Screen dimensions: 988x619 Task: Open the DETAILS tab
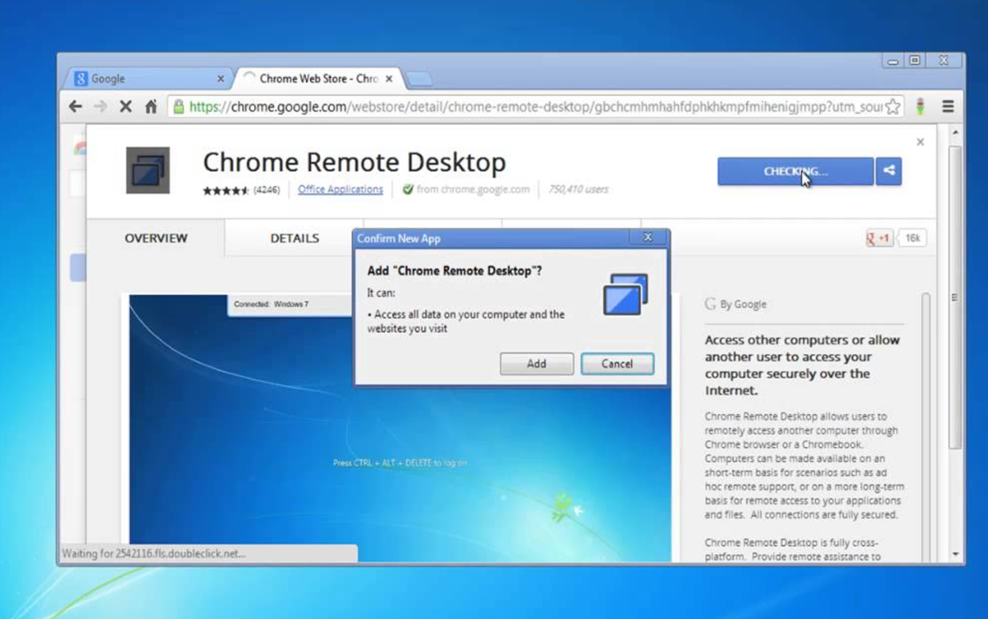[x=294, y=238]
